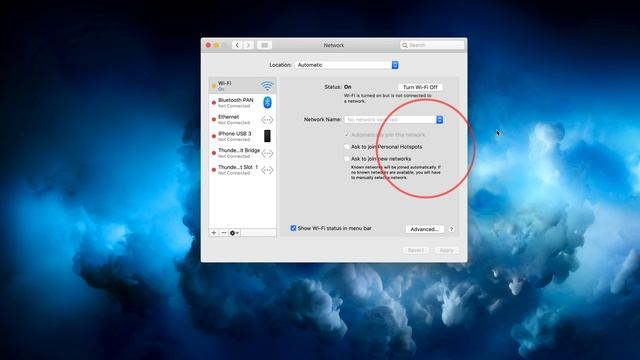Screen dimensions: 640x360
Task: Open the Advanced settings
Action: (x=424, y=229)
